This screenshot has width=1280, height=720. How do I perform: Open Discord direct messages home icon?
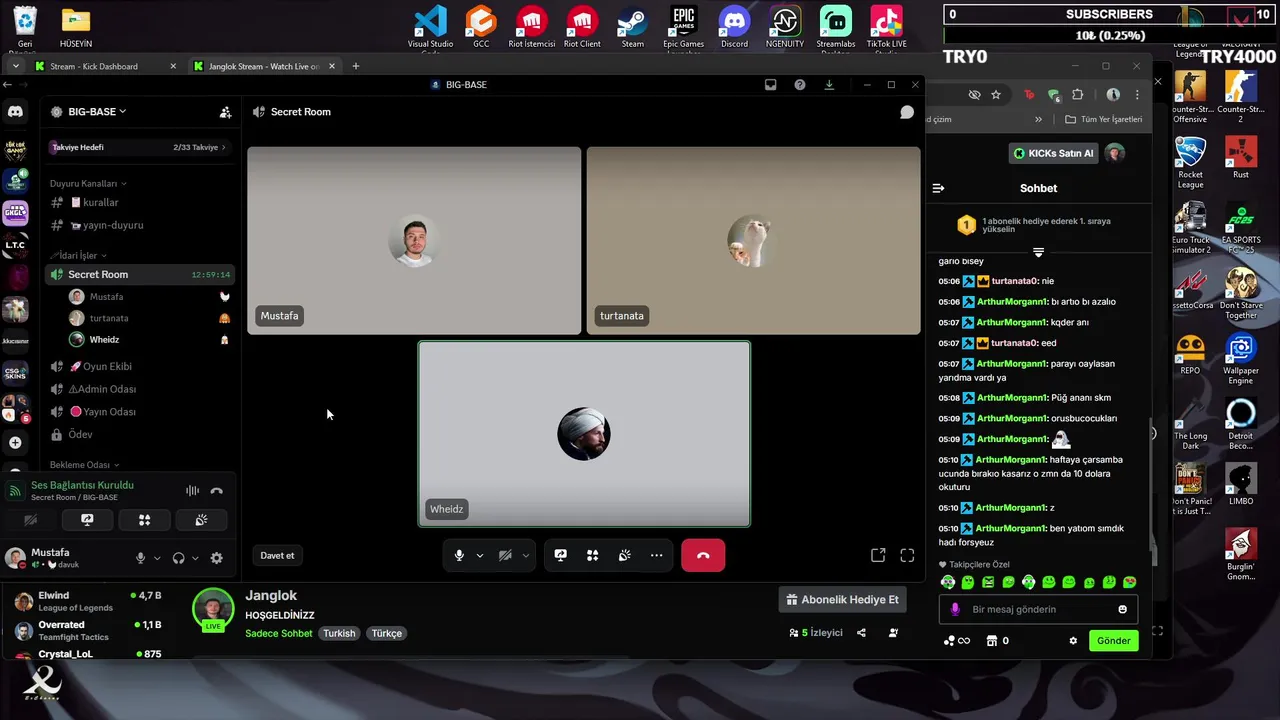(15, 112)
